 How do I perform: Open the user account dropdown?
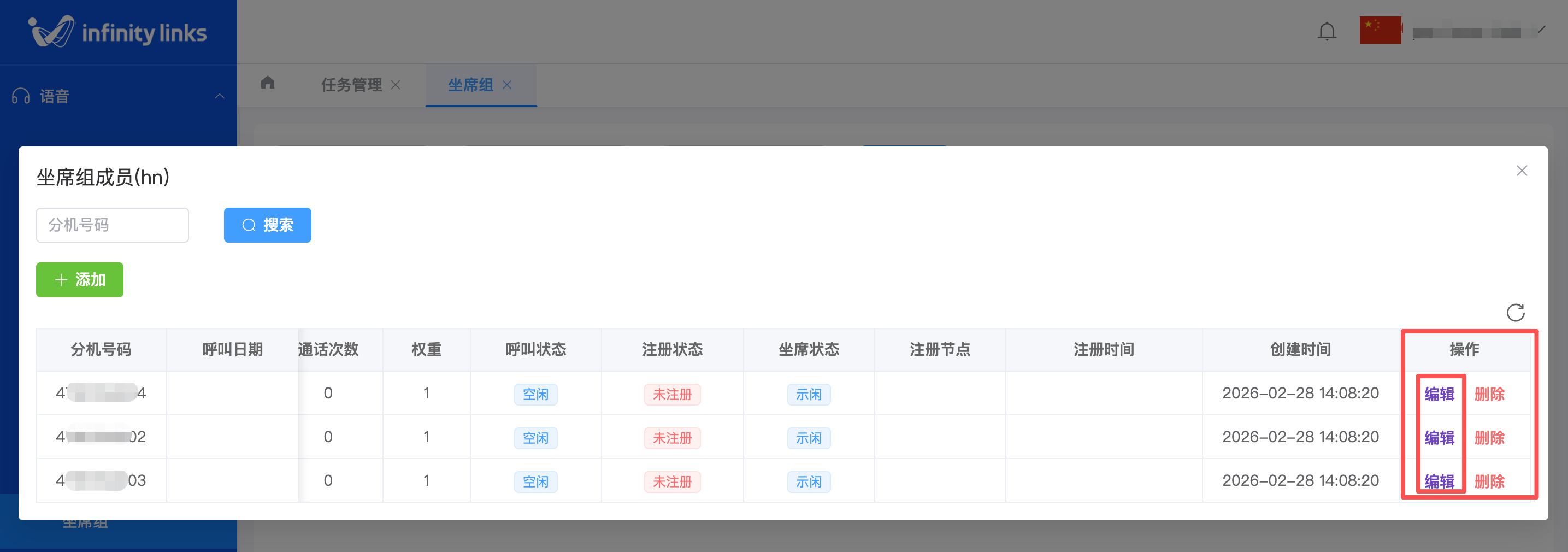[x=1478, y=32]
